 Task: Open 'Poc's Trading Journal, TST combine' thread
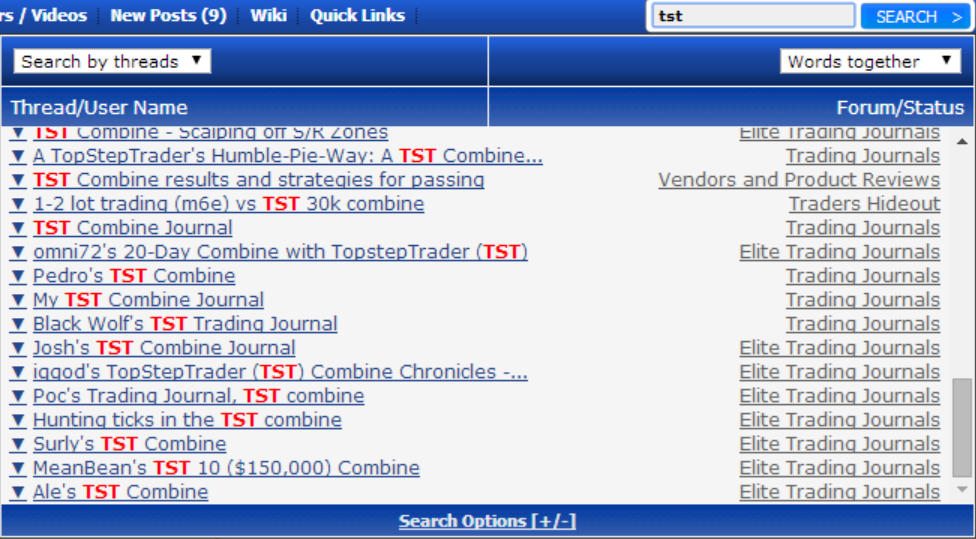click(x=199, y=396)
